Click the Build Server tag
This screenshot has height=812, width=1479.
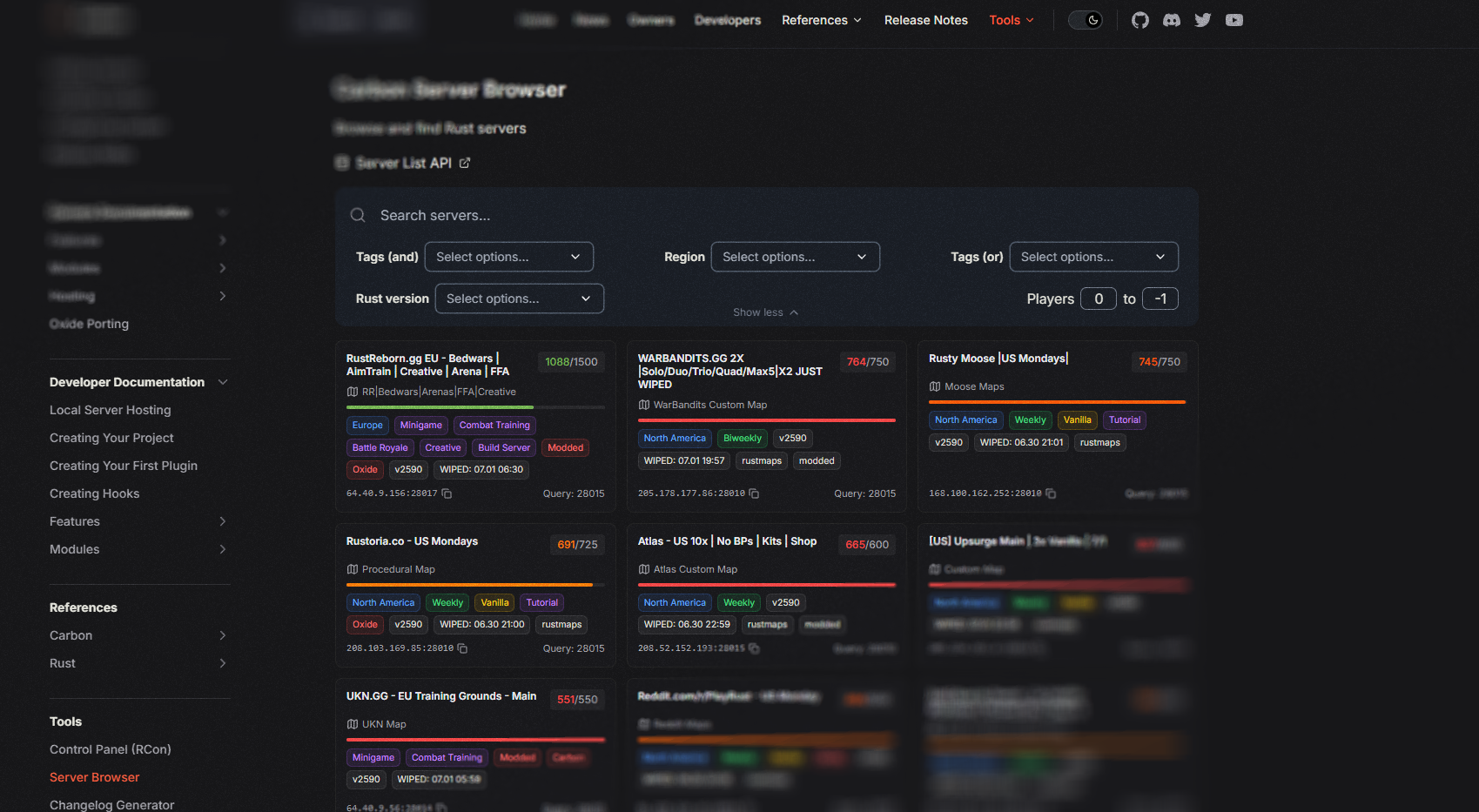coord(504,448)
